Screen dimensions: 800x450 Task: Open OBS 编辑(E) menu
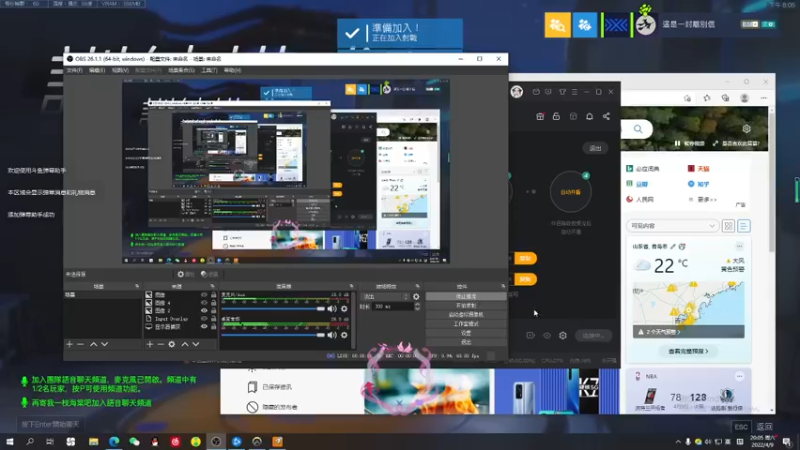97,70
